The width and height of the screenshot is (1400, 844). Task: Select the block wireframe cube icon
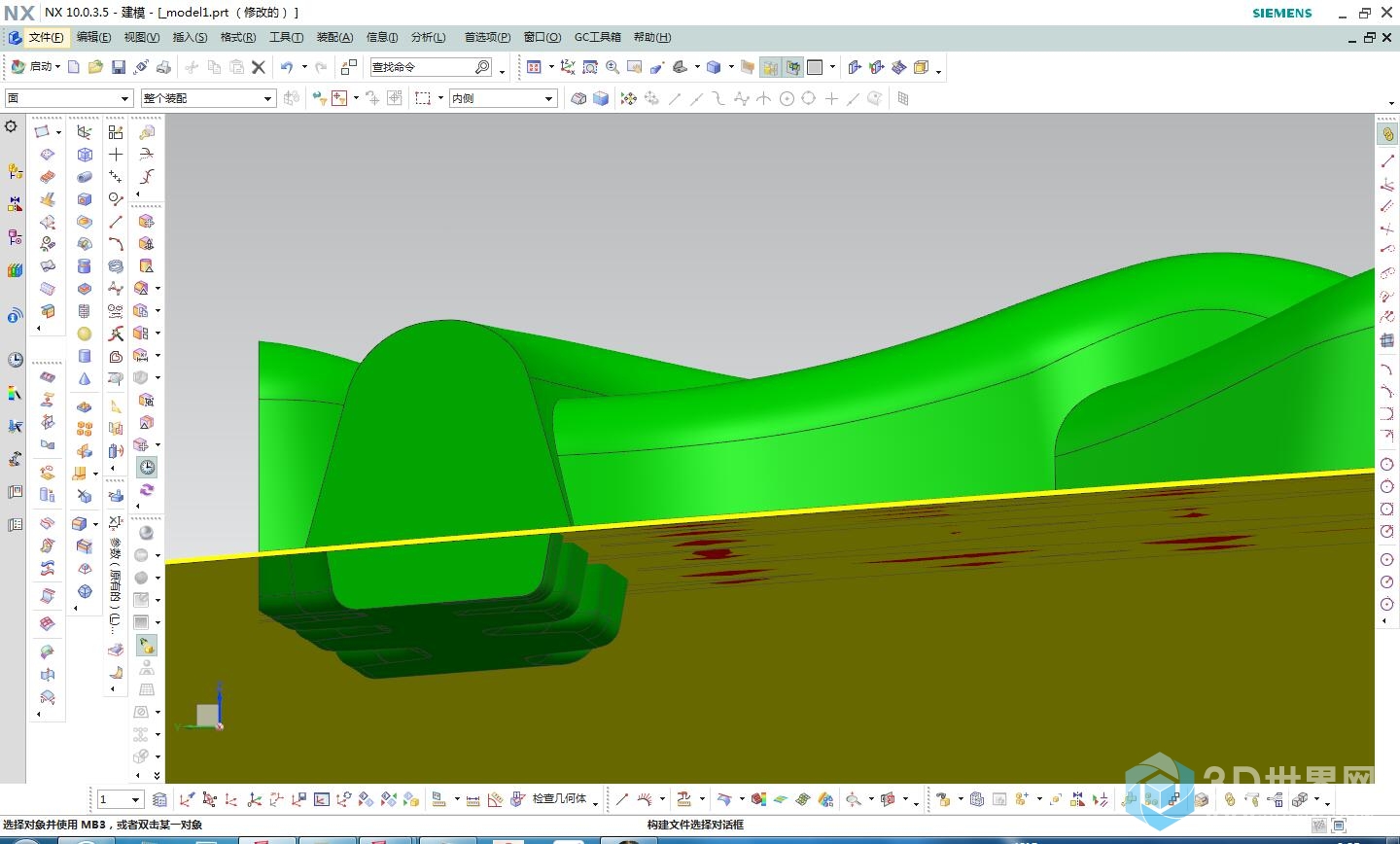tap(85, 155)
